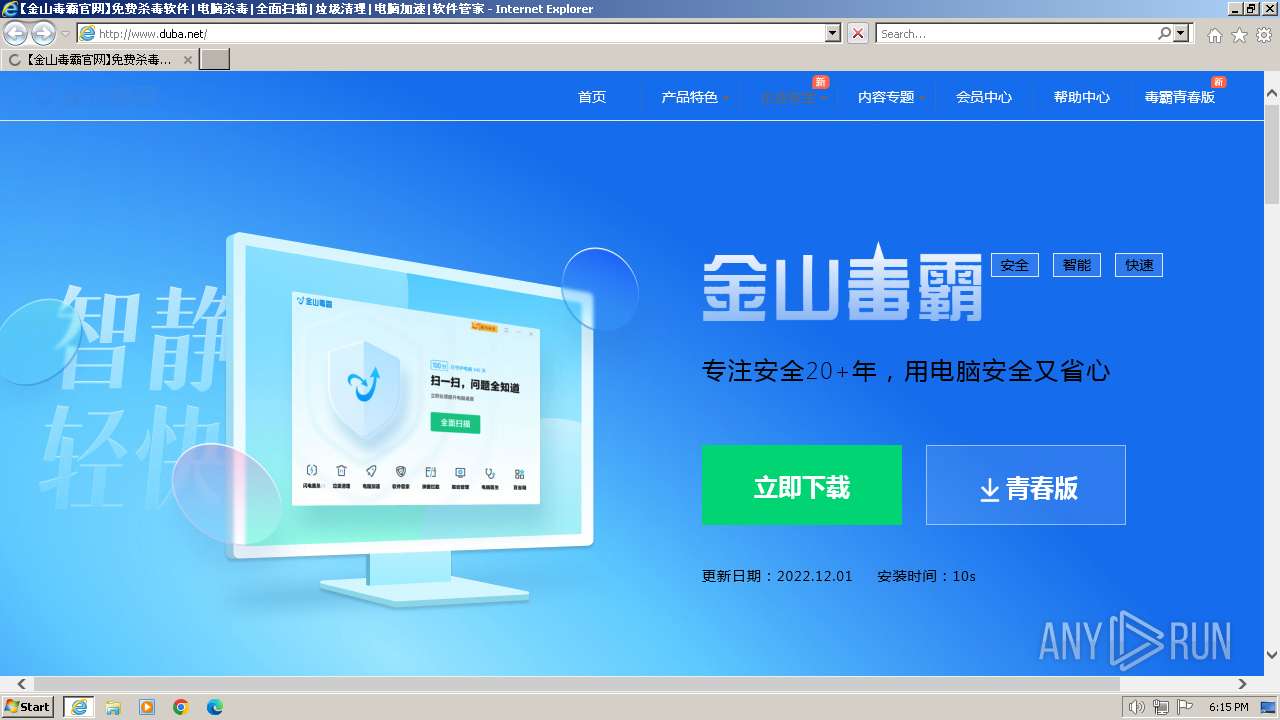The image size is (1280, 720).
Task: Click the IE Search box
Action: point(1016,33)
